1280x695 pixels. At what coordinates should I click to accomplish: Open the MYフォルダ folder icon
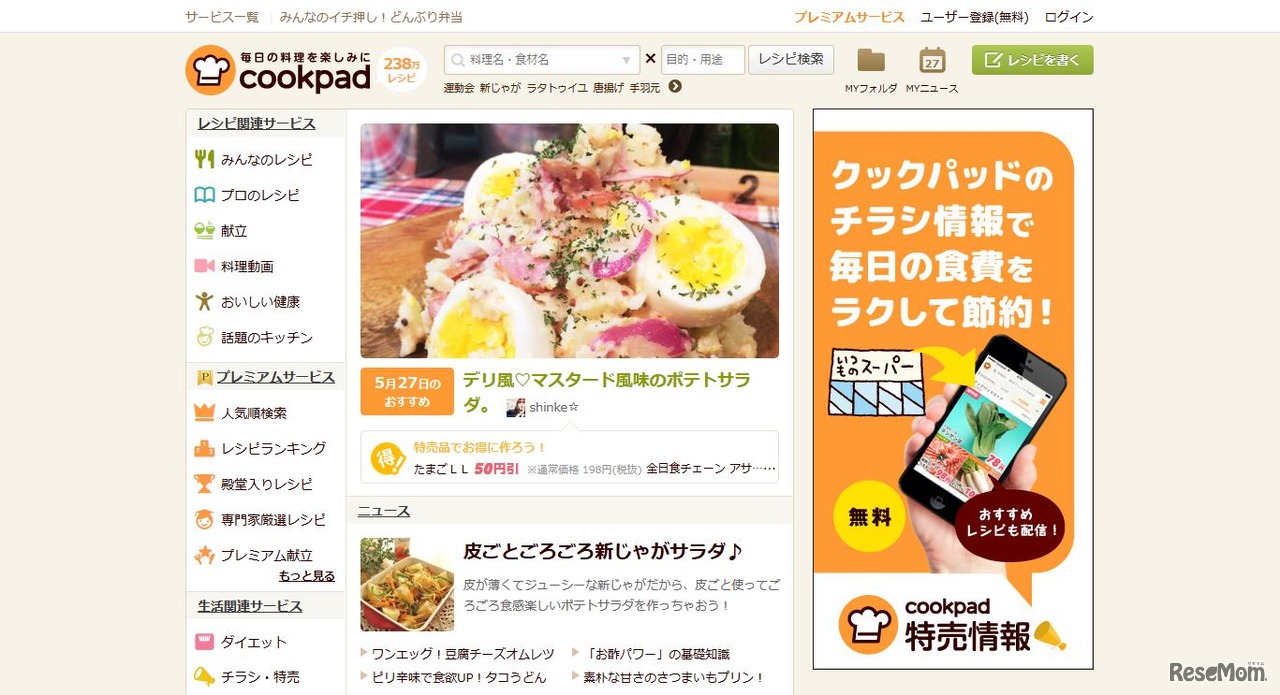click(871, 60)
